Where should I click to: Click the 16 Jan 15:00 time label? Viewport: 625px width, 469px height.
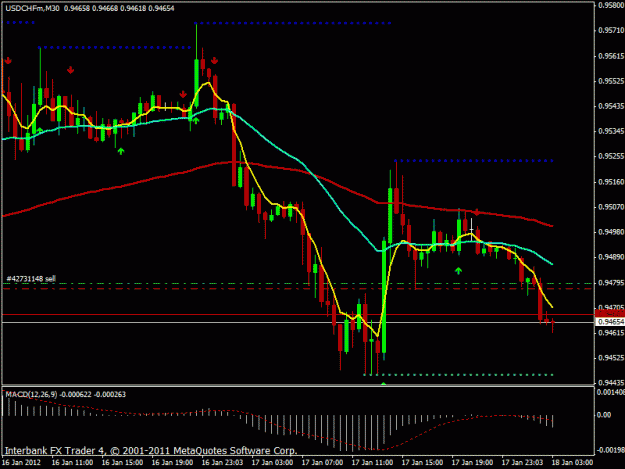tap(122, 463)
